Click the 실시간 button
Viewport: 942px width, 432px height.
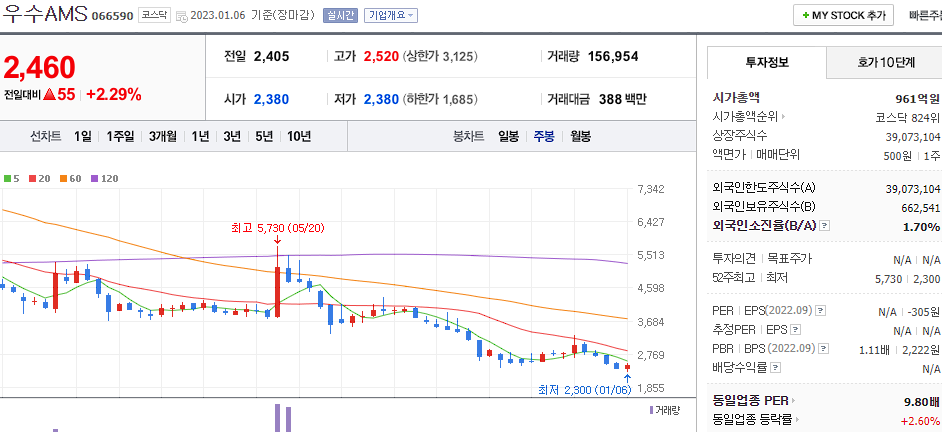point(341,16)
